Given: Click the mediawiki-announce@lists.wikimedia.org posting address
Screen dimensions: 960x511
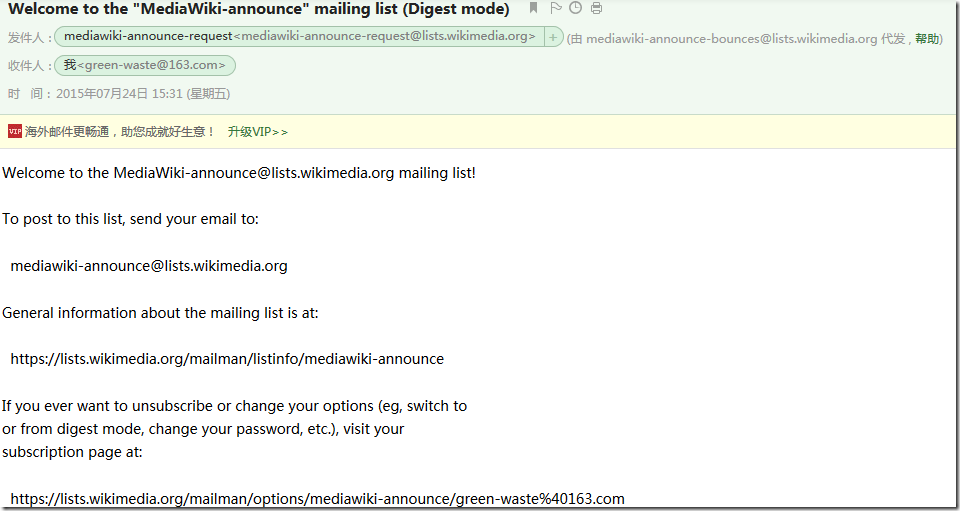Looking at the screenshot, I should point(149,266).
